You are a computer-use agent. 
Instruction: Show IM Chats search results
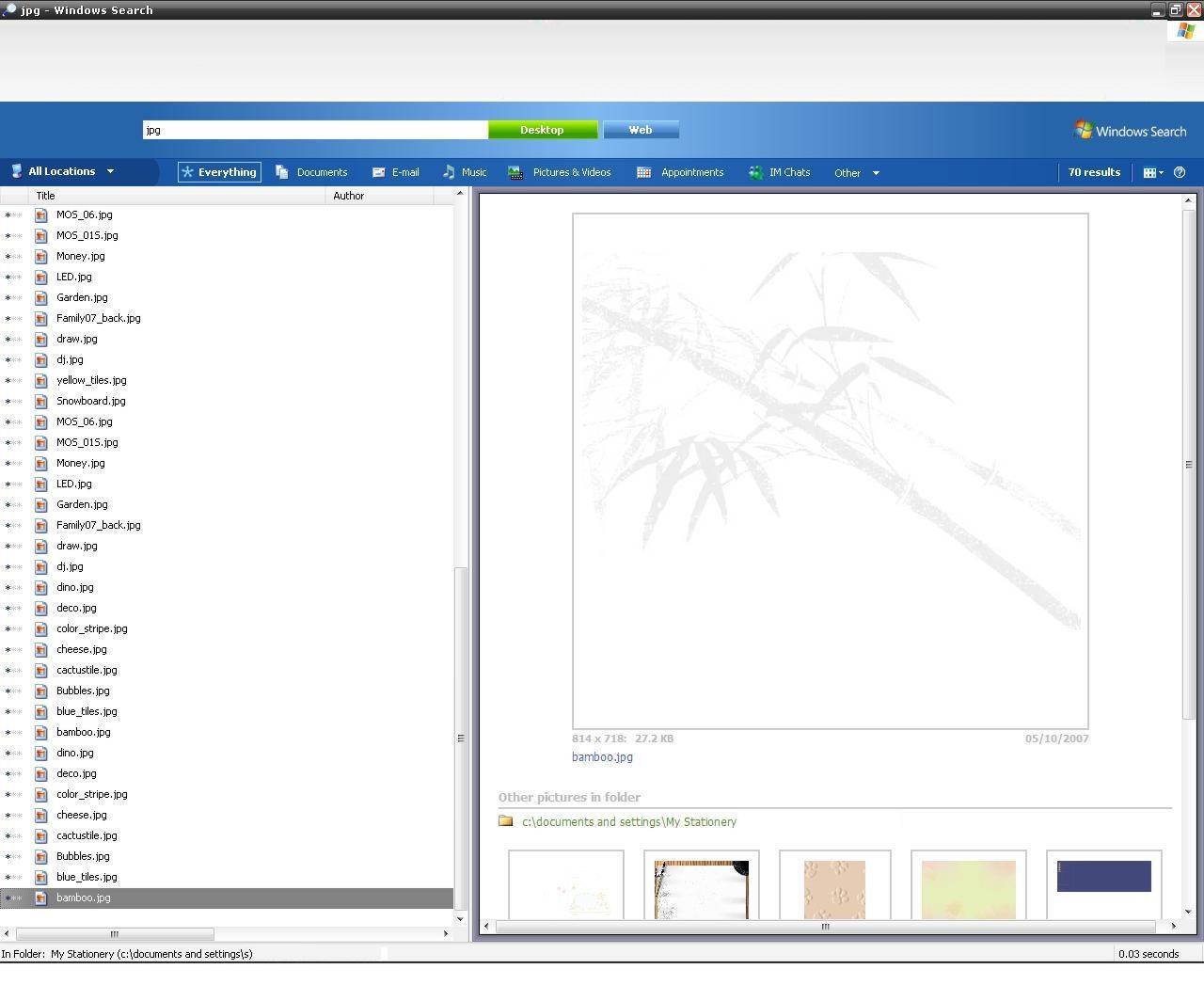click(780, 172)
